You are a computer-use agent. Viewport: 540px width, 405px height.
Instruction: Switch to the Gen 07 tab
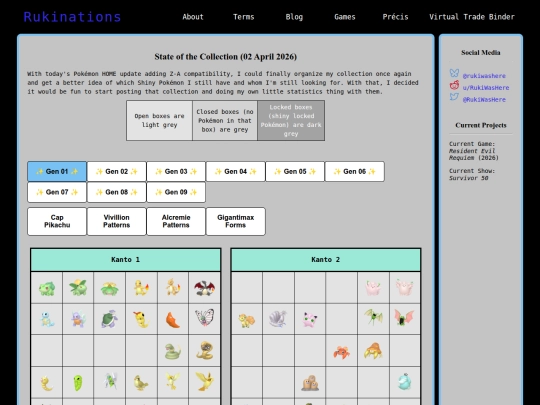point(57,192)
